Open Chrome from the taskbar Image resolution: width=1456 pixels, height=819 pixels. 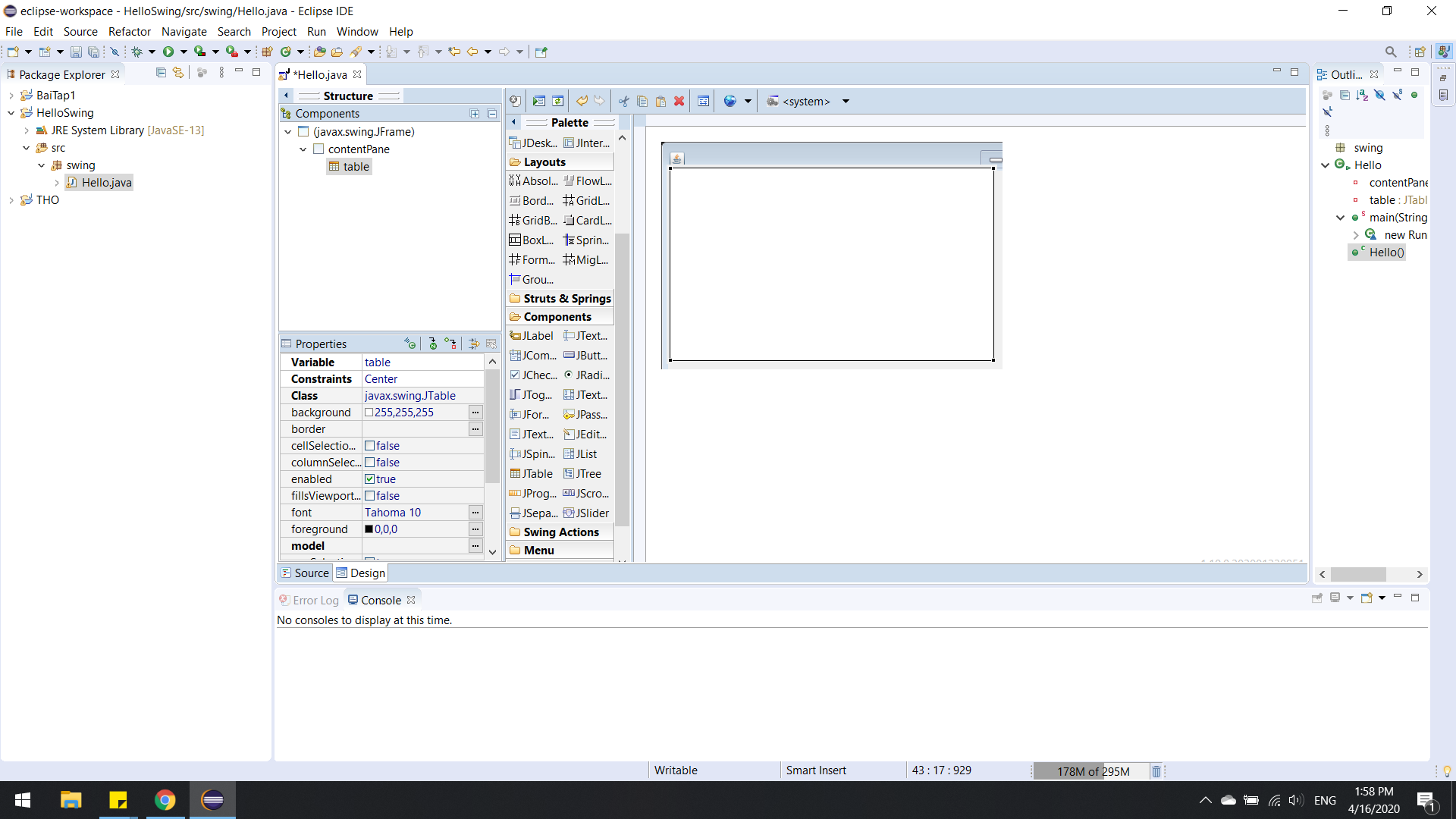tap(165, 800)
